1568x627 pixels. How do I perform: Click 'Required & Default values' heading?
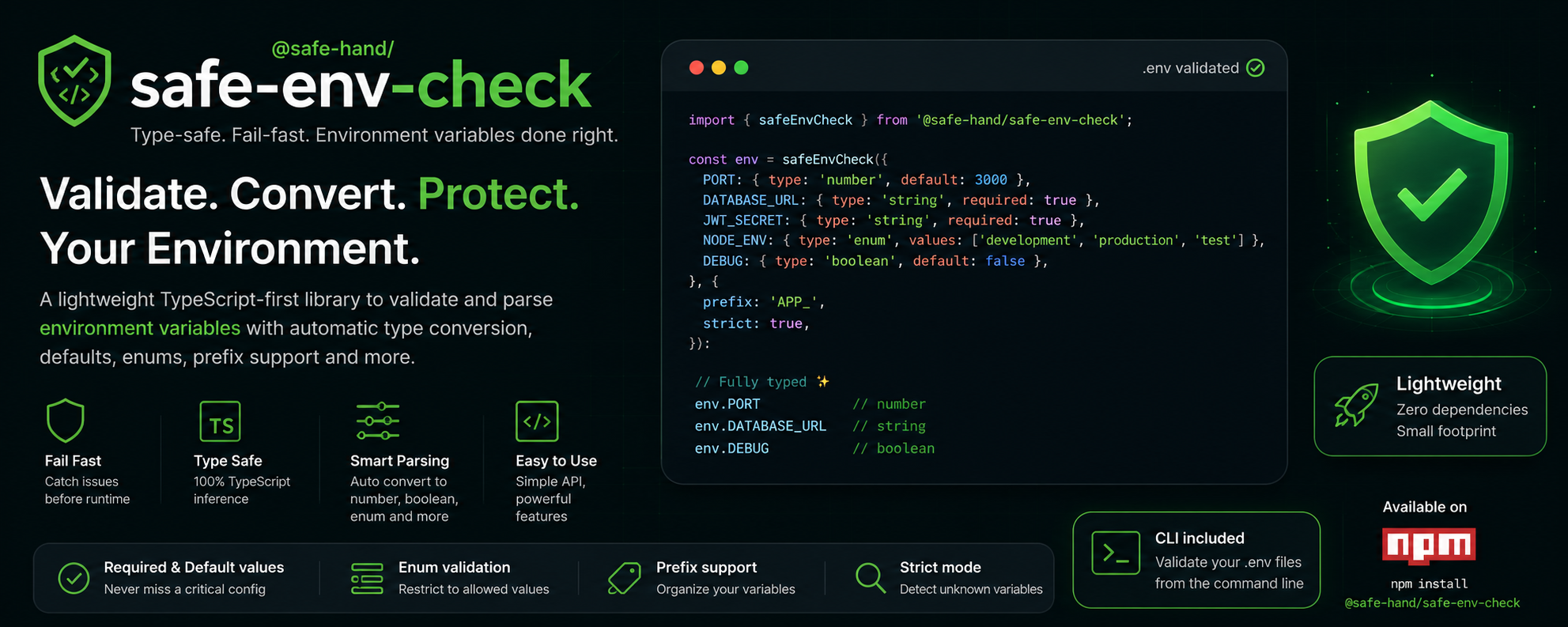194,568
